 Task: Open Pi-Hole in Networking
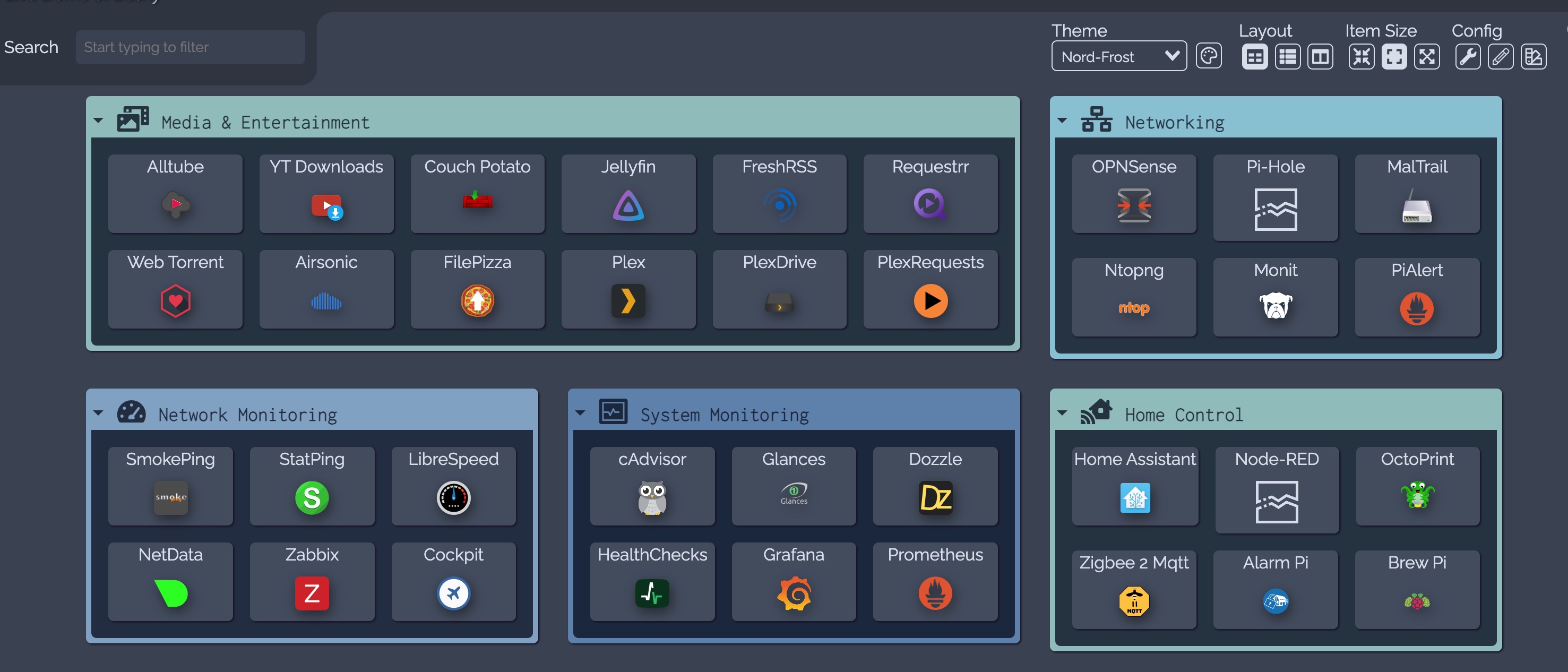tap(1275, 196)
